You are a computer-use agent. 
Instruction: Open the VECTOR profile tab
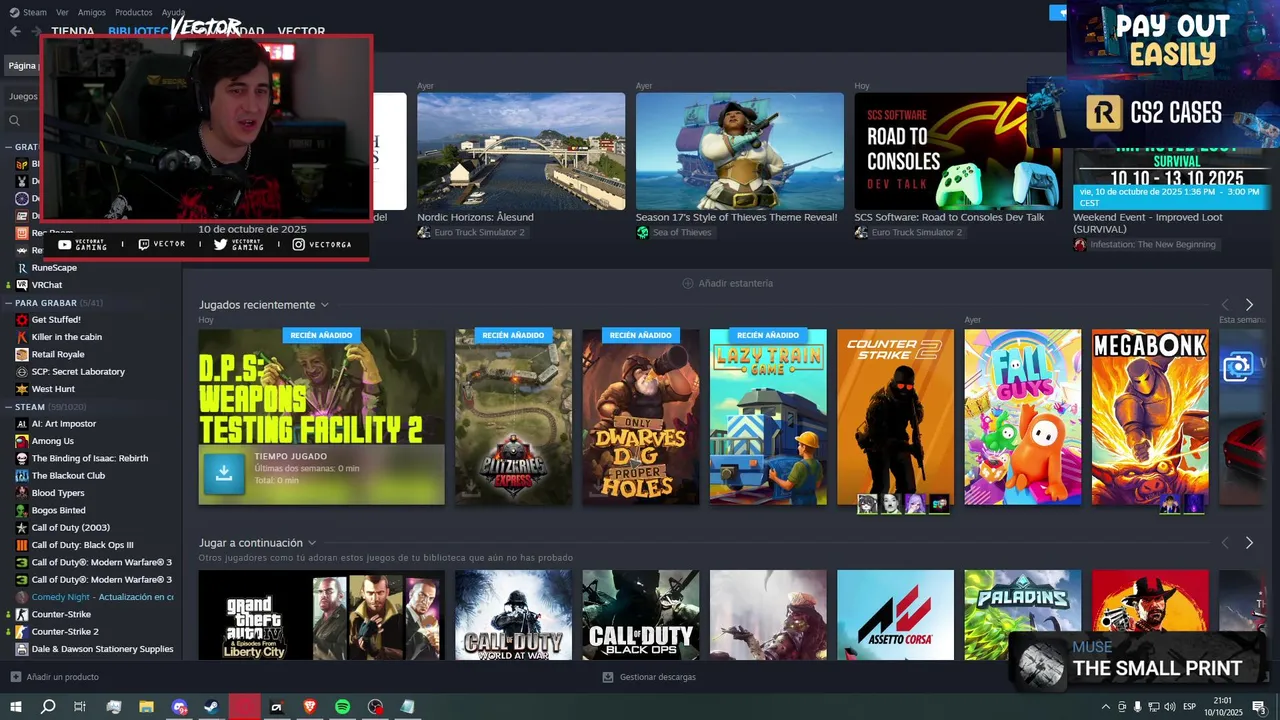coord(301,32)
